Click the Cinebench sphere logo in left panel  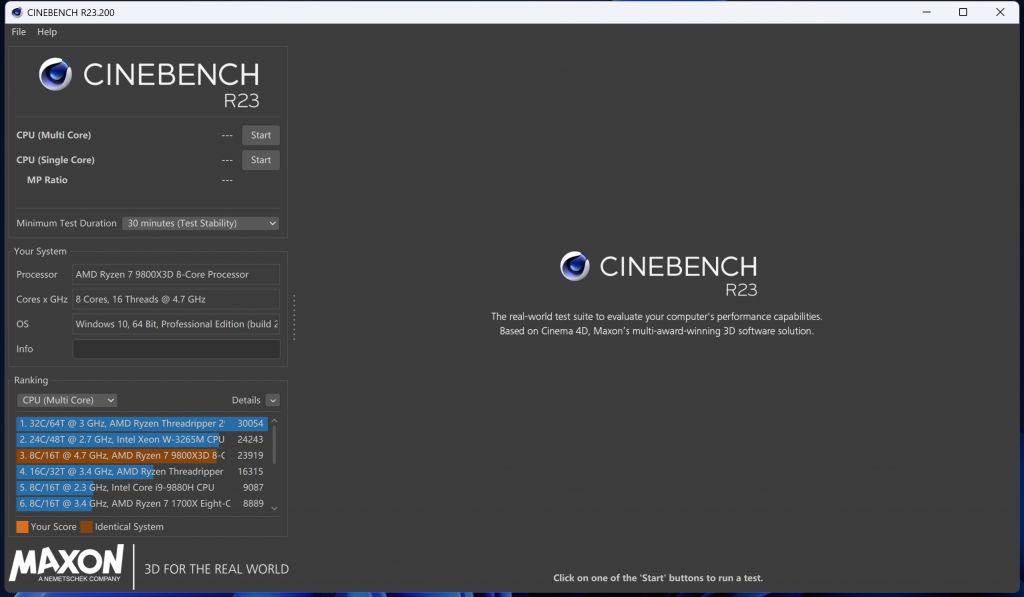(56, 74)
